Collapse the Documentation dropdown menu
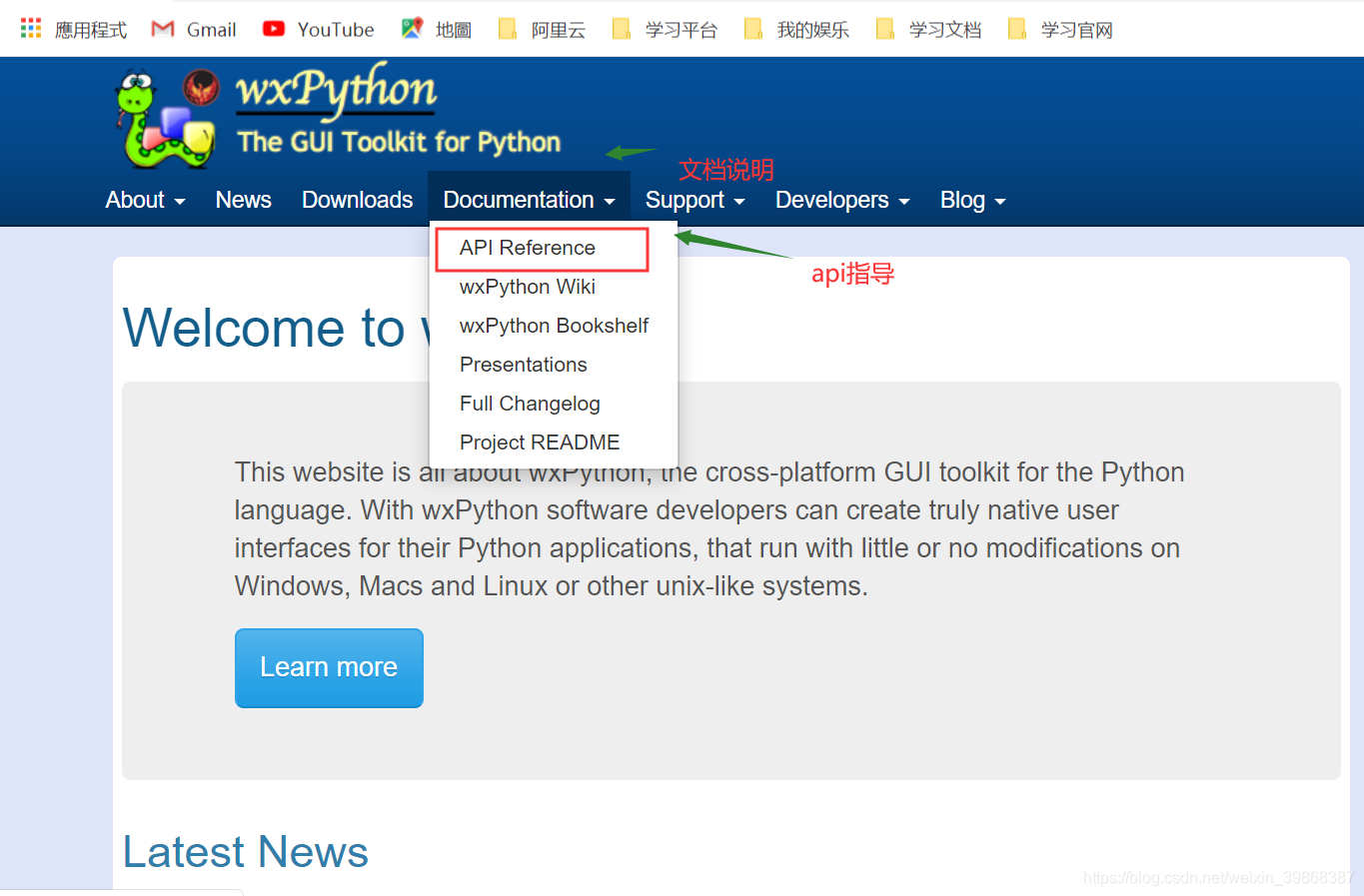This screenshot has width=1364, height=896. pos(529,200)
